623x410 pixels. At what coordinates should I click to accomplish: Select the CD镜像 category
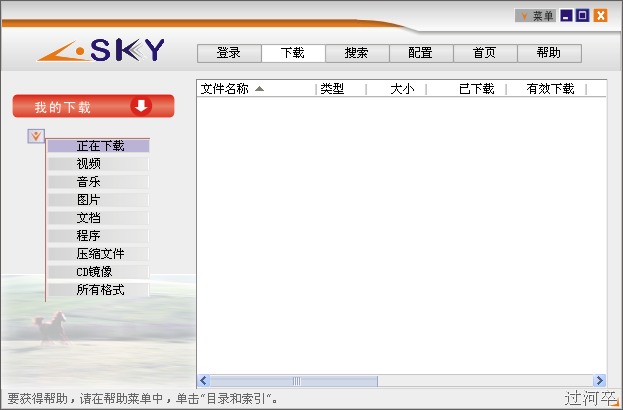[99, 272]
